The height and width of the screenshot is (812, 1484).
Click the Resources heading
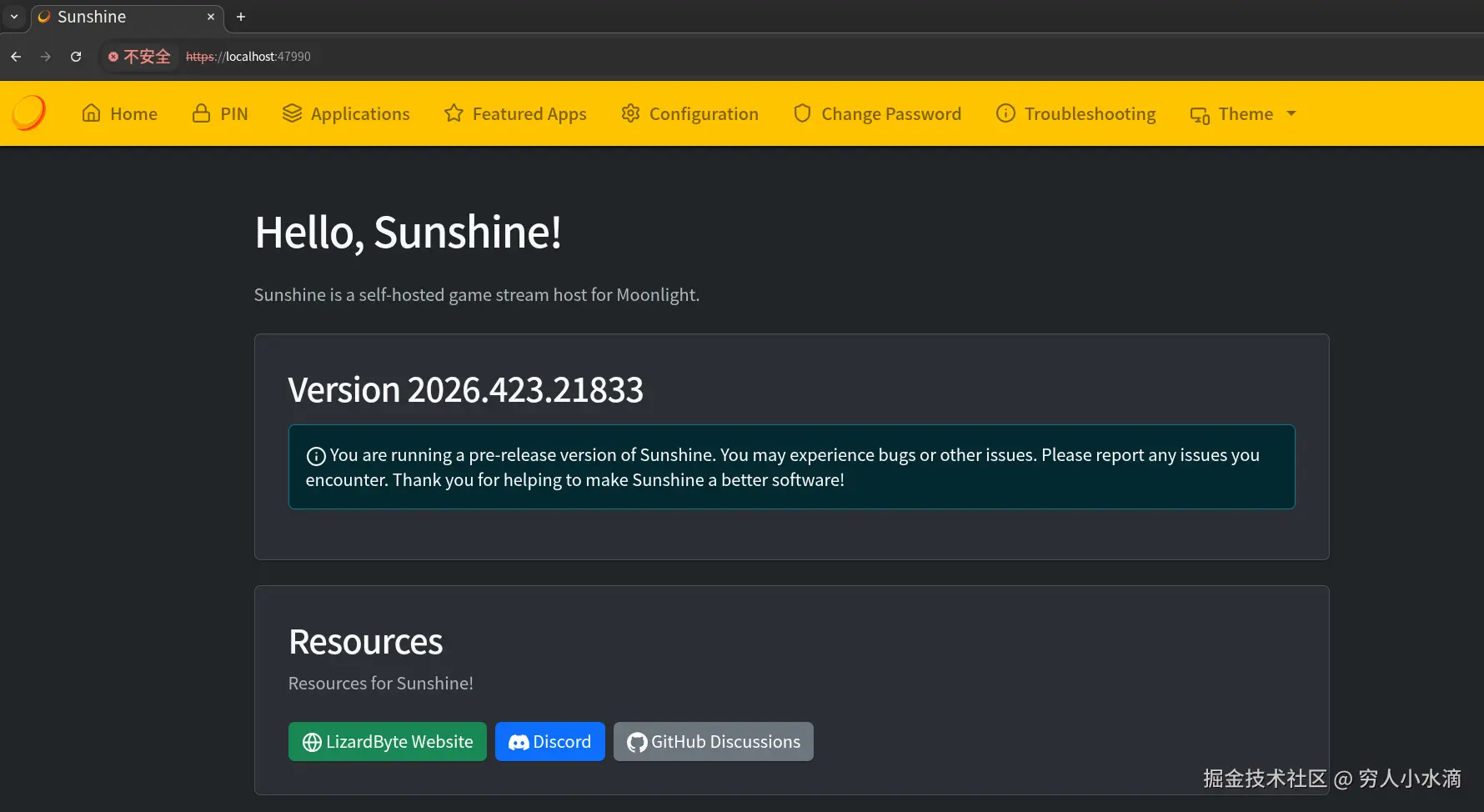[366, 642]
